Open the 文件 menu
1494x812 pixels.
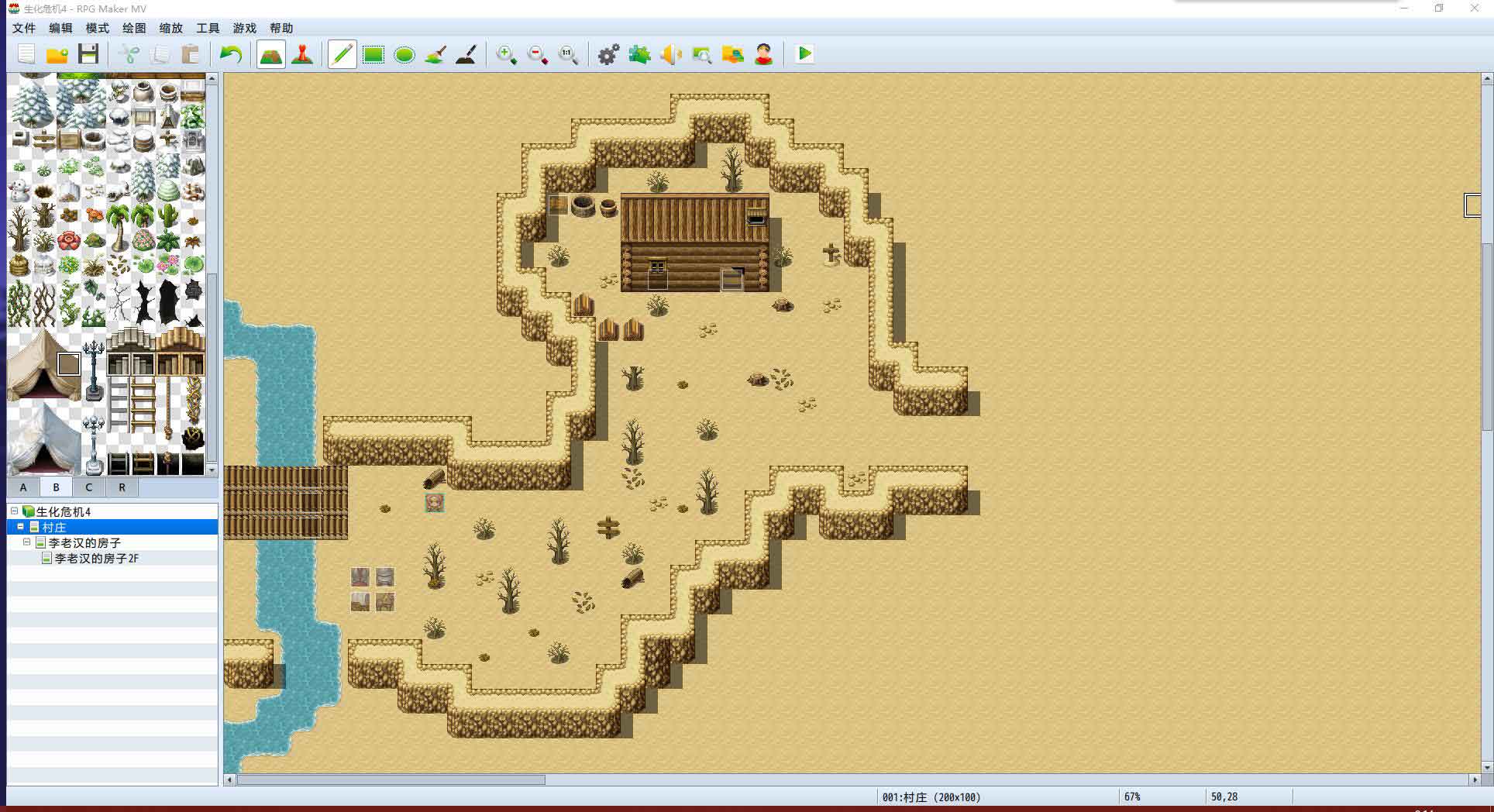pyautogui.click(x=24, y=28)
